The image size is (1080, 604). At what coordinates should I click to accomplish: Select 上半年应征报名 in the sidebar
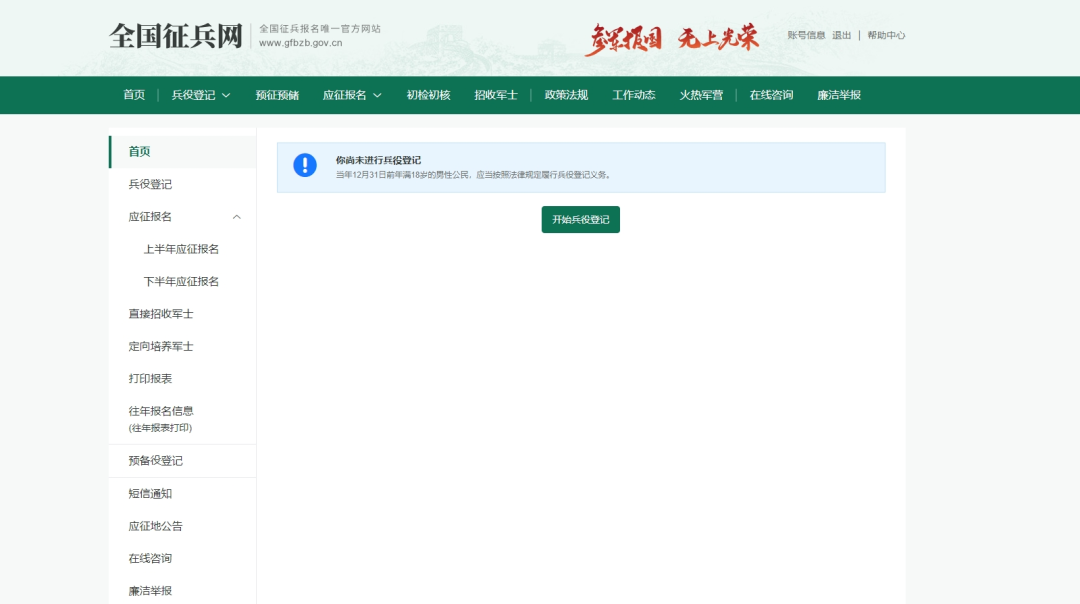[x=181, y=249]
